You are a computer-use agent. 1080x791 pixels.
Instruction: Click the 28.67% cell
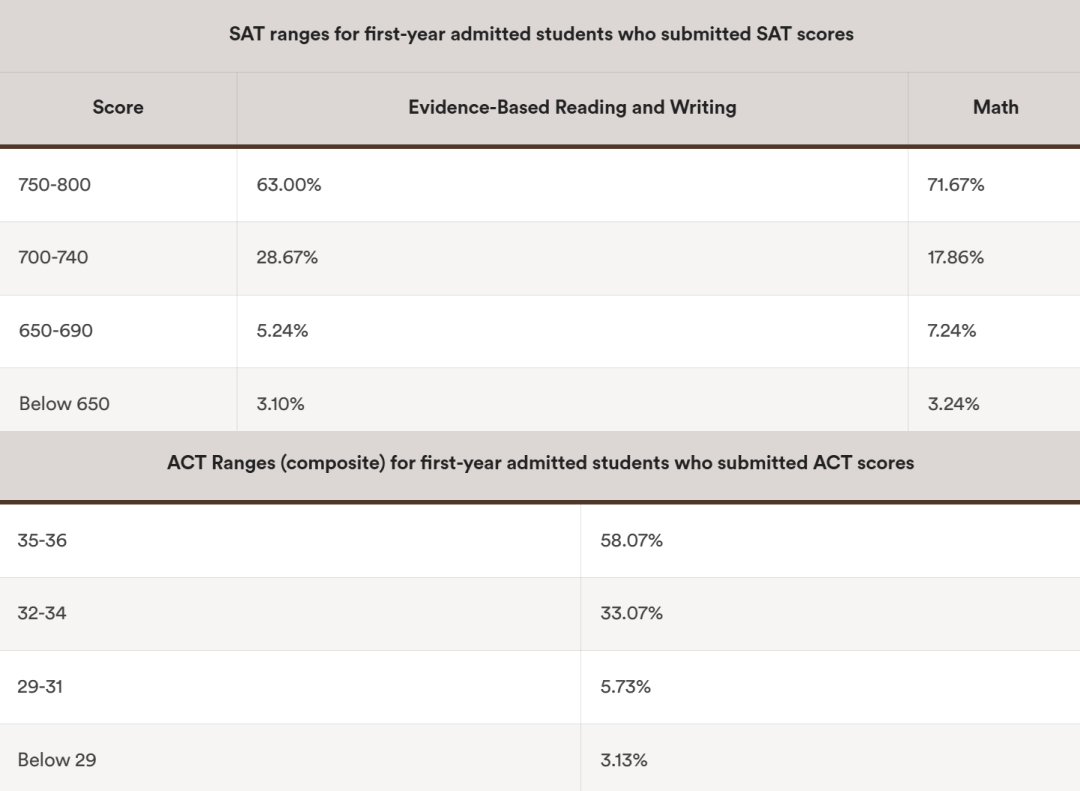tap(287, 258)
